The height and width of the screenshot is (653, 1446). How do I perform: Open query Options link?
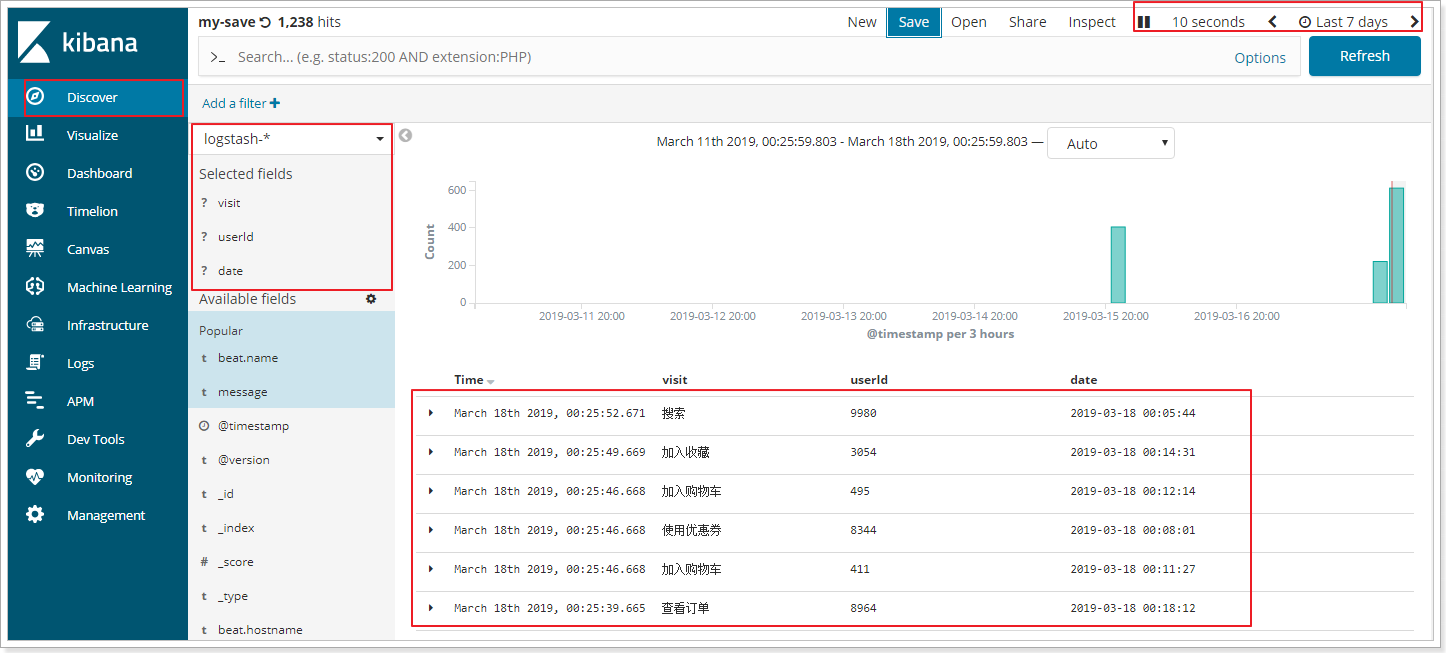coord(1260,58)
